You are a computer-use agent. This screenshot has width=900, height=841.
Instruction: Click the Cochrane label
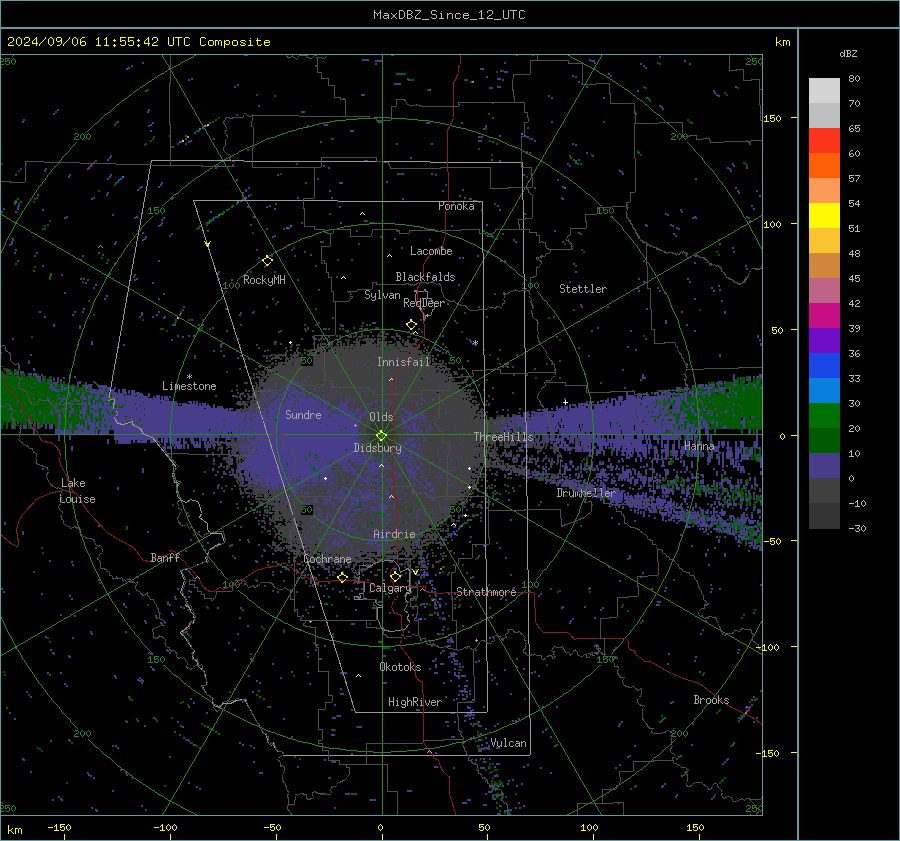(x=327, y=559)
